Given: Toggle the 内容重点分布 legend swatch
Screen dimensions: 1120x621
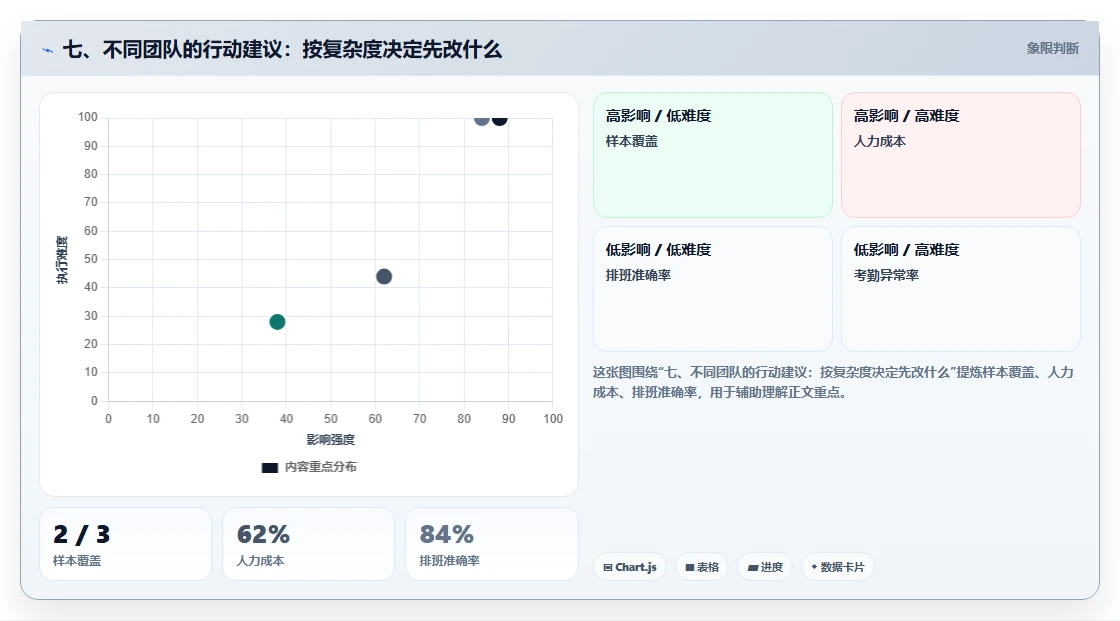Looking at the screenshot, I should pyautogui.click(x=269, y=467).
